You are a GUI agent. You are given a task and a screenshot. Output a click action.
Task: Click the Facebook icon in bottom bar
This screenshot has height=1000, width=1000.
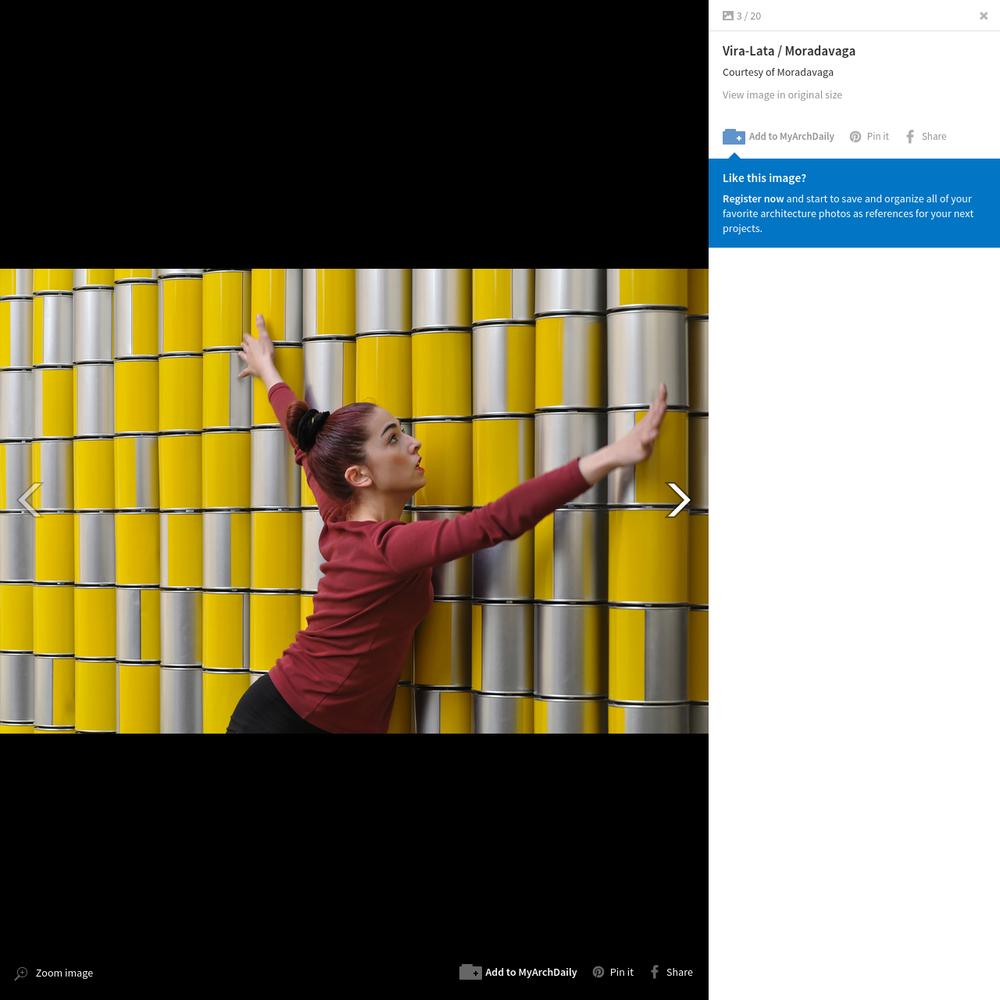click(654, 972)
